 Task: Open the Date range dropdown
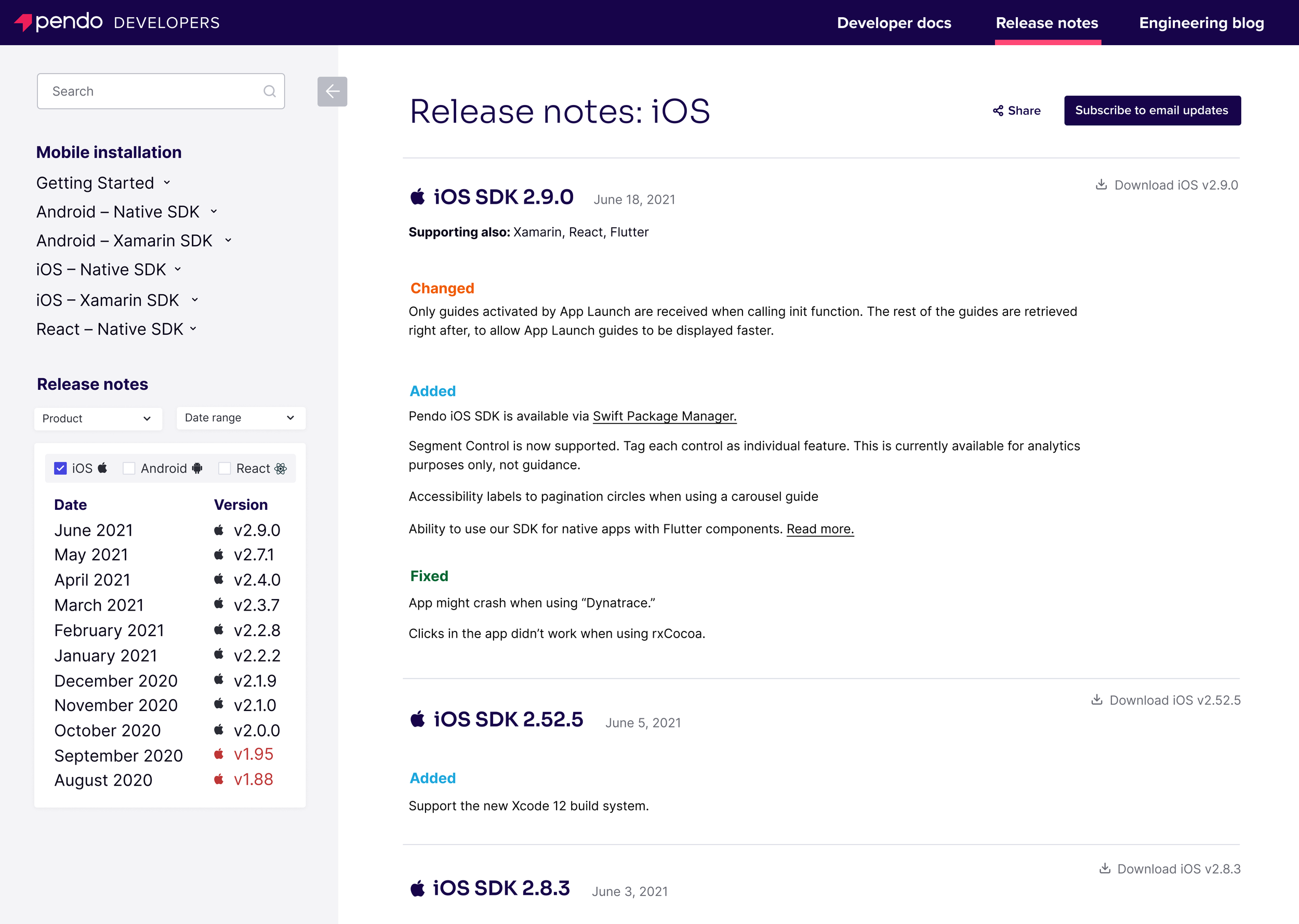click(240, 418)
